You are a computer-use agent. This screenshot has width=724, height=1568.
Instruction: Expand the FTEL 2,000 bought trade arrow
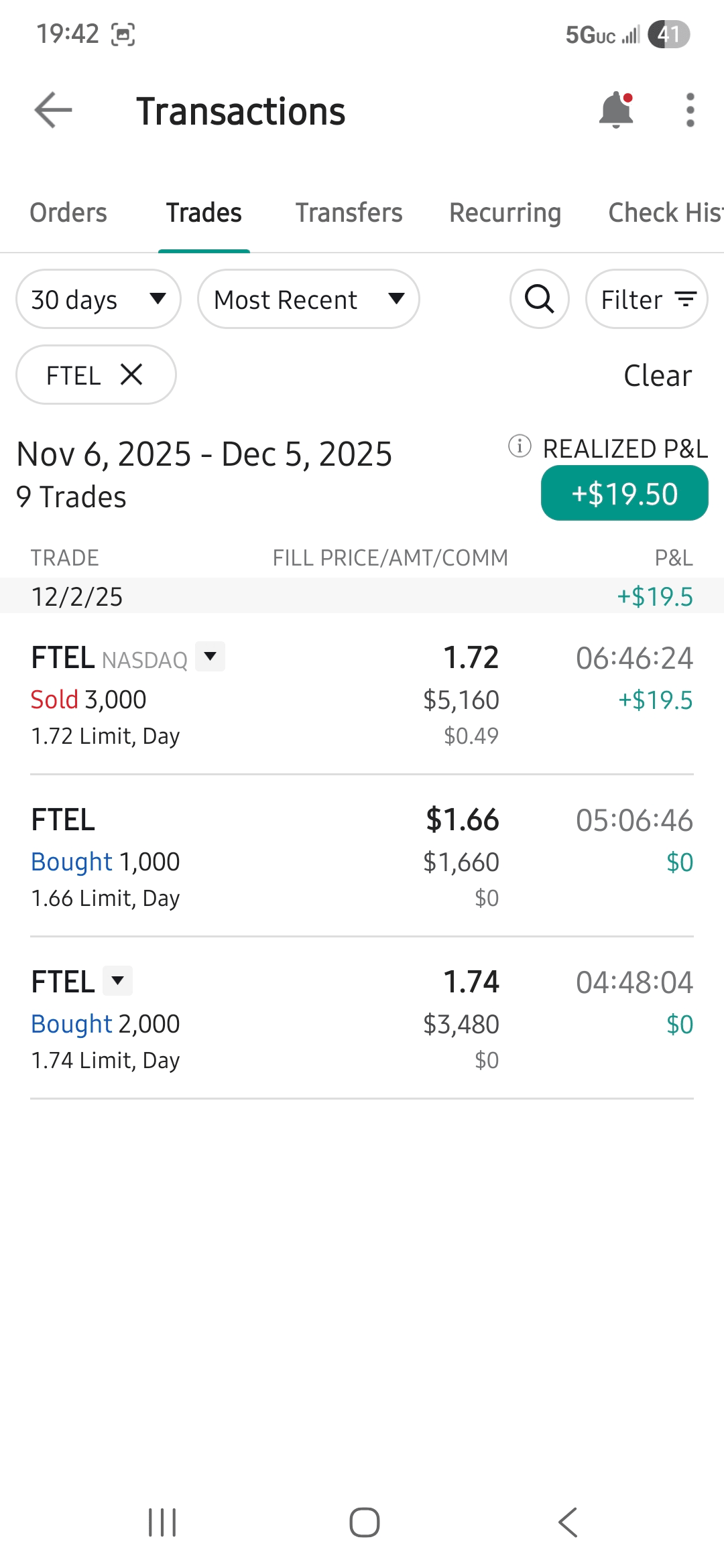pos(118,981)
